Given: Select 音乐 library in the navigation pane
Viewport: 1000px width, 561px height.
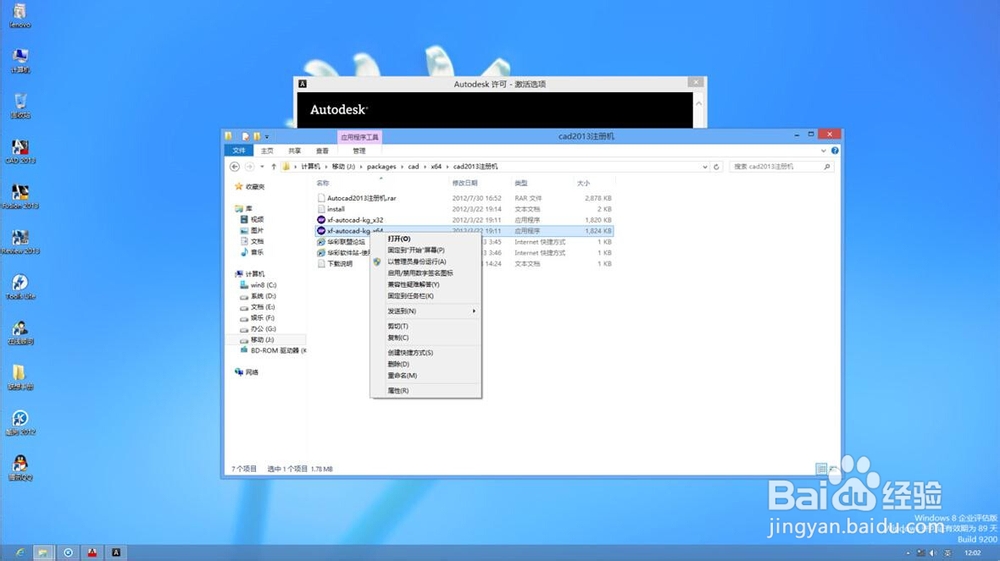Looking at the screenshot, I should [x=252, y=252].
